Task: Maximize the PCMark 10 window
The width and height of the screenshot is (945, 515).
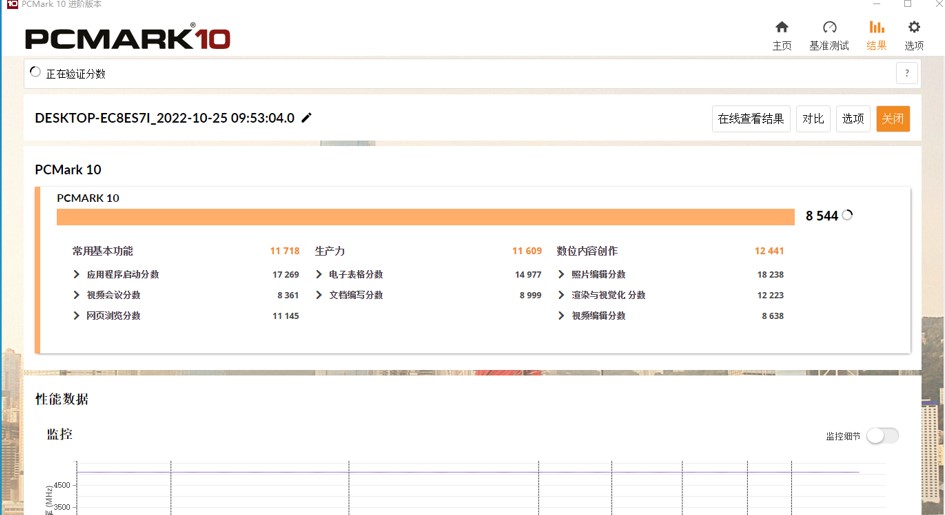Action: click(907, 4)
